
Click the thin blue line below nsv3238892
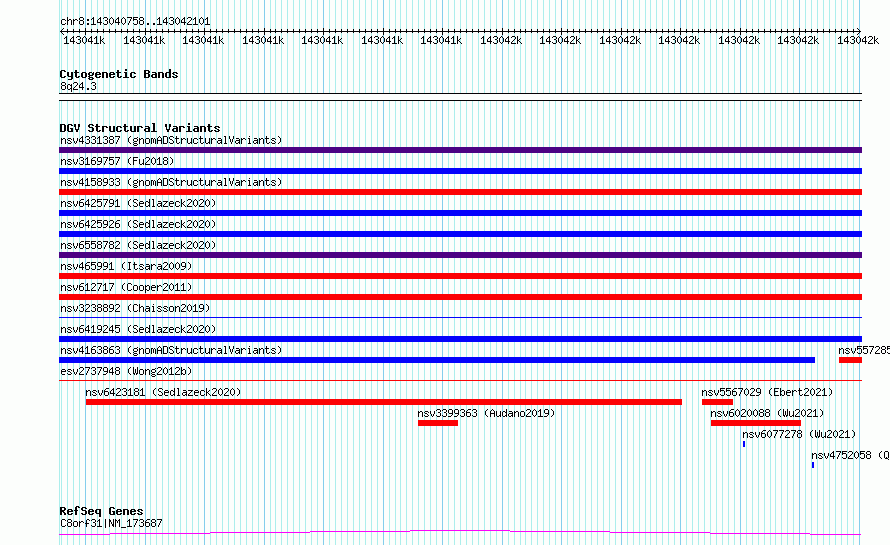[460, 317]
